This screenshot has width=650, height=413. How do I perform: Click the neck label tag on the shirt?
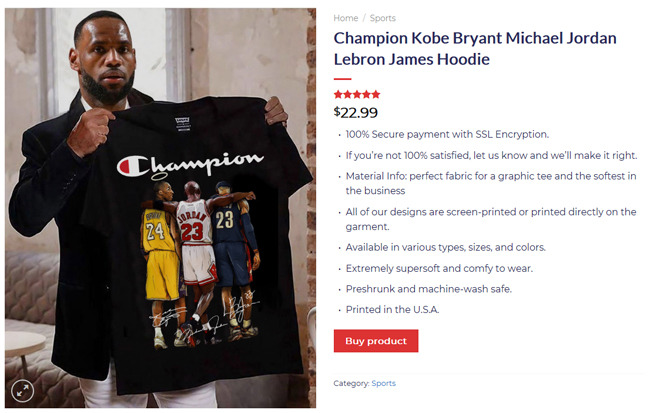182,124
